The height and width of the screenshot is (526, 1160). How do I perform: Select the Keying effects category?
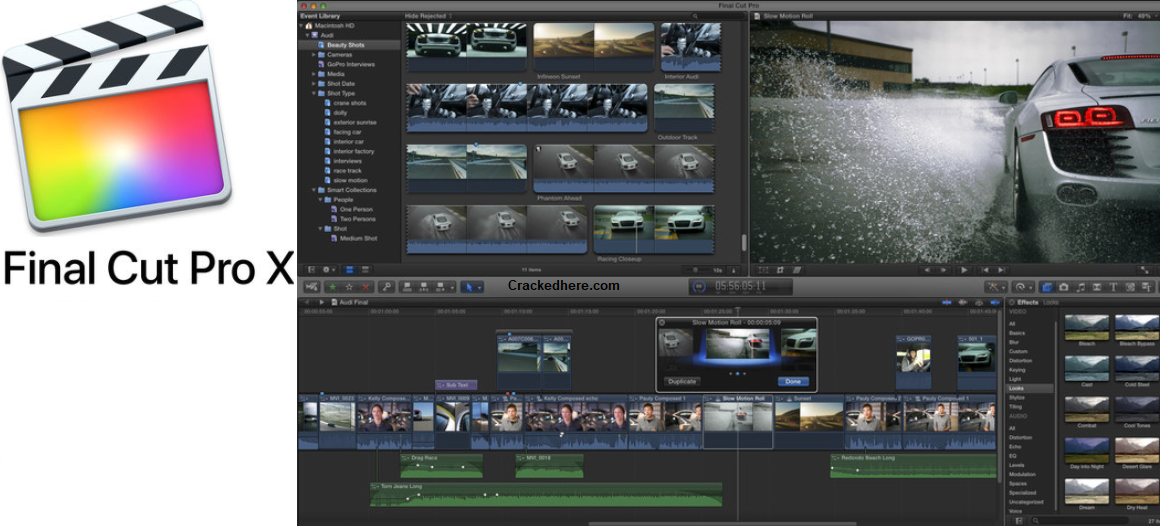click(1017, 370)
